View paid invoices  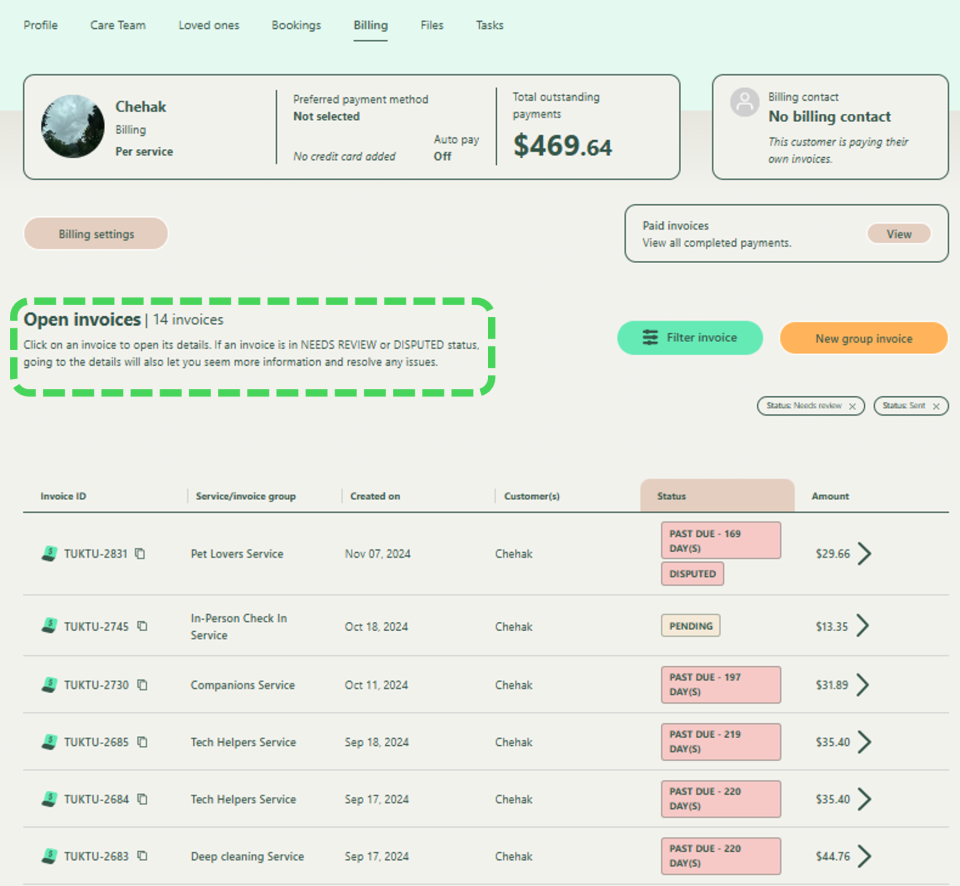click(x=898, y=234)
